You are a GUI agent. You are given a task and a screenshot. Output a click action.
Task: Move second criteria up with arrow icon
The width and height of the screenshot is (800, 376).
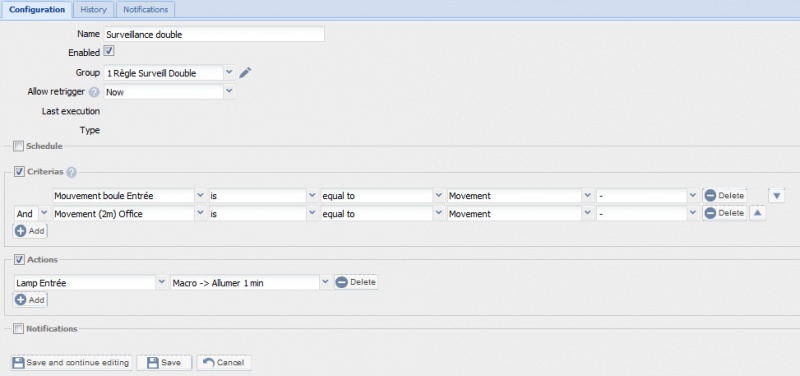[757, 214]
